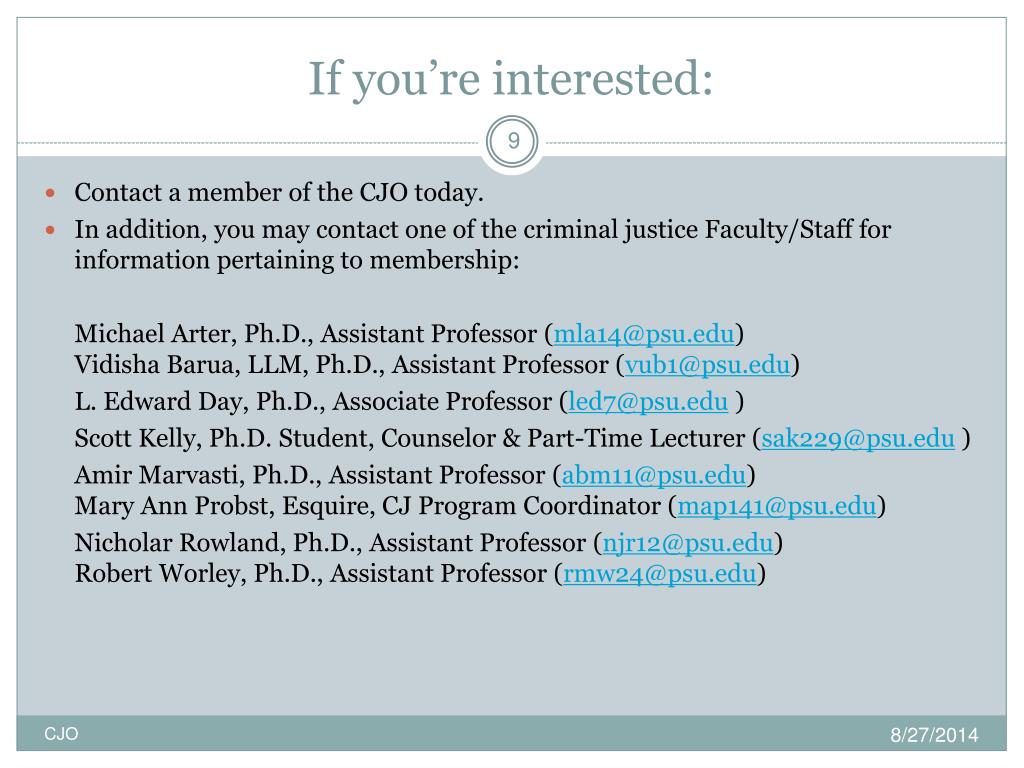Click Amir Marvasti's abm11@psu.edu link

tap(654, 475)
